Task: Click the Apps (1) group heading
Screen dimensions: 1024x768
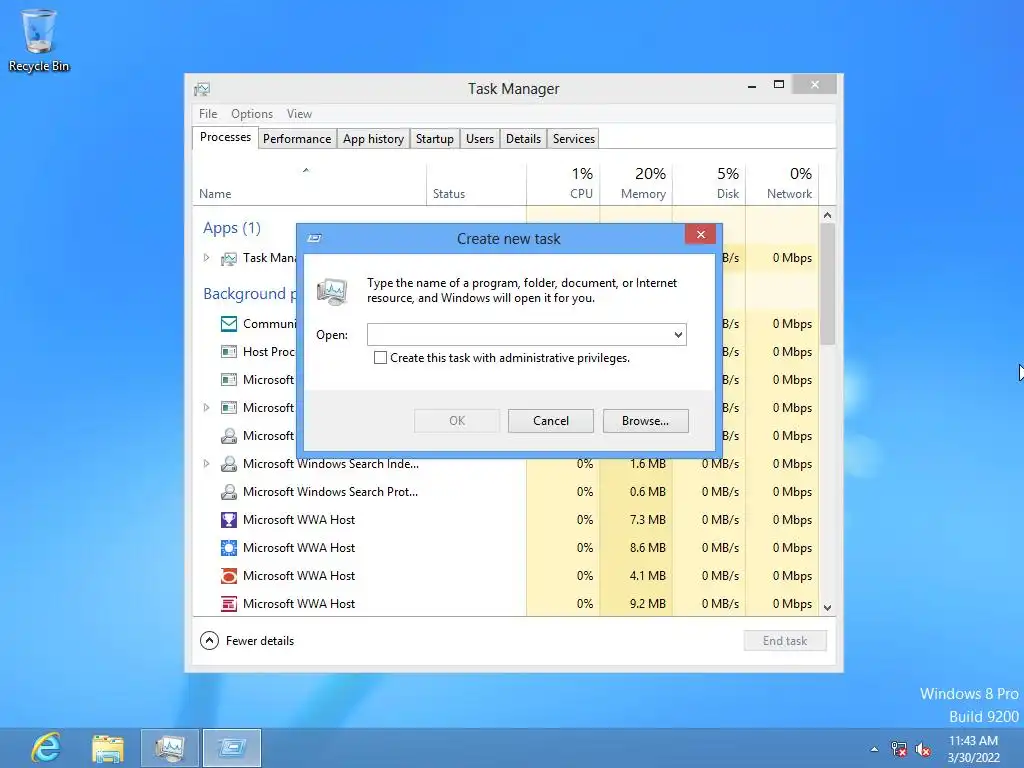Action: 232,228
